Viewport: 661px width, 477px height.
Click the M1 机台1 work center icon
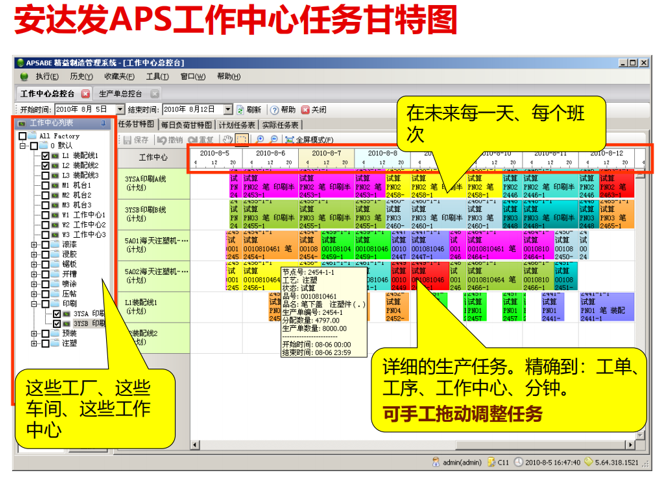(x=55, y=185)
